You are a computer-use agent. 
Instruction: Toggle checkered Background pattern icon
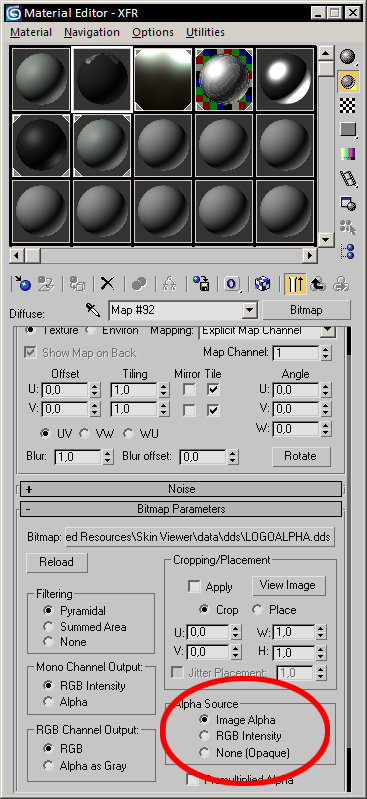(349, 105)
